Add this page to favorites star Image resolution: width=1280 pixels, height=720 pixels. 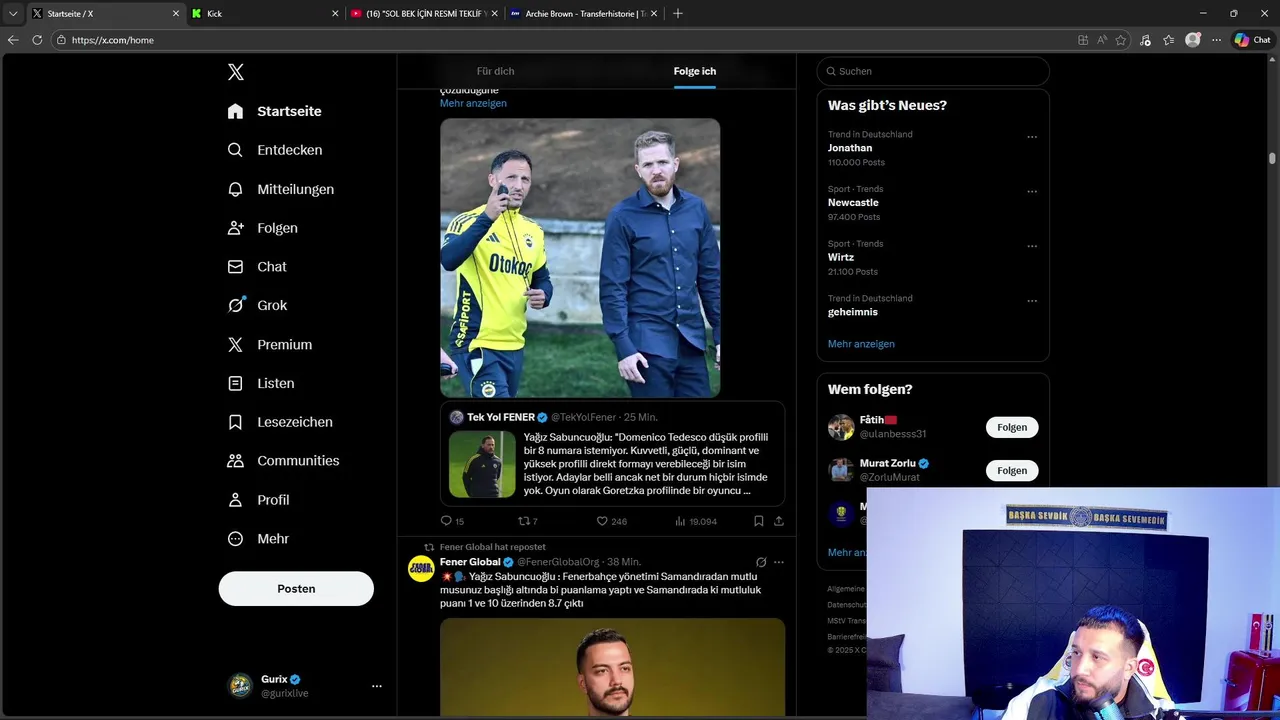coord(1121,40)
